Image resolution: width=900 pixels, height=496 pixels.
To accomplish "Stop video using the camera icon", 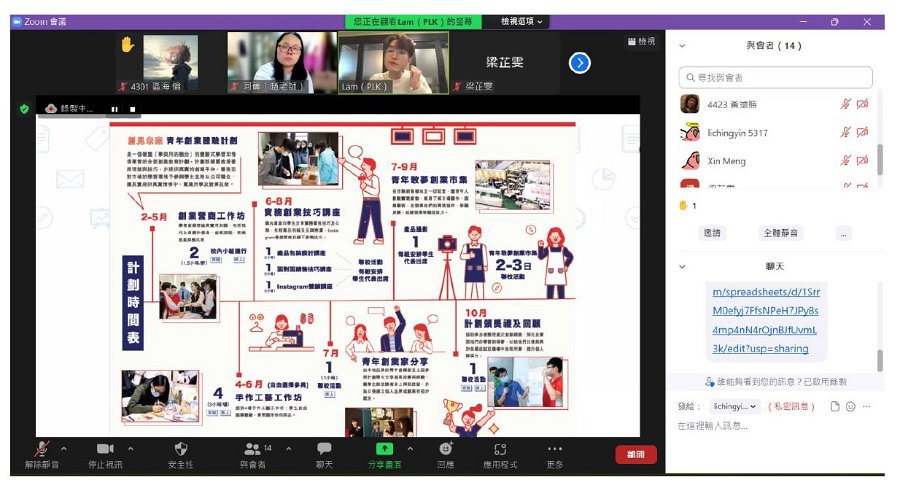I will point(105,448).
